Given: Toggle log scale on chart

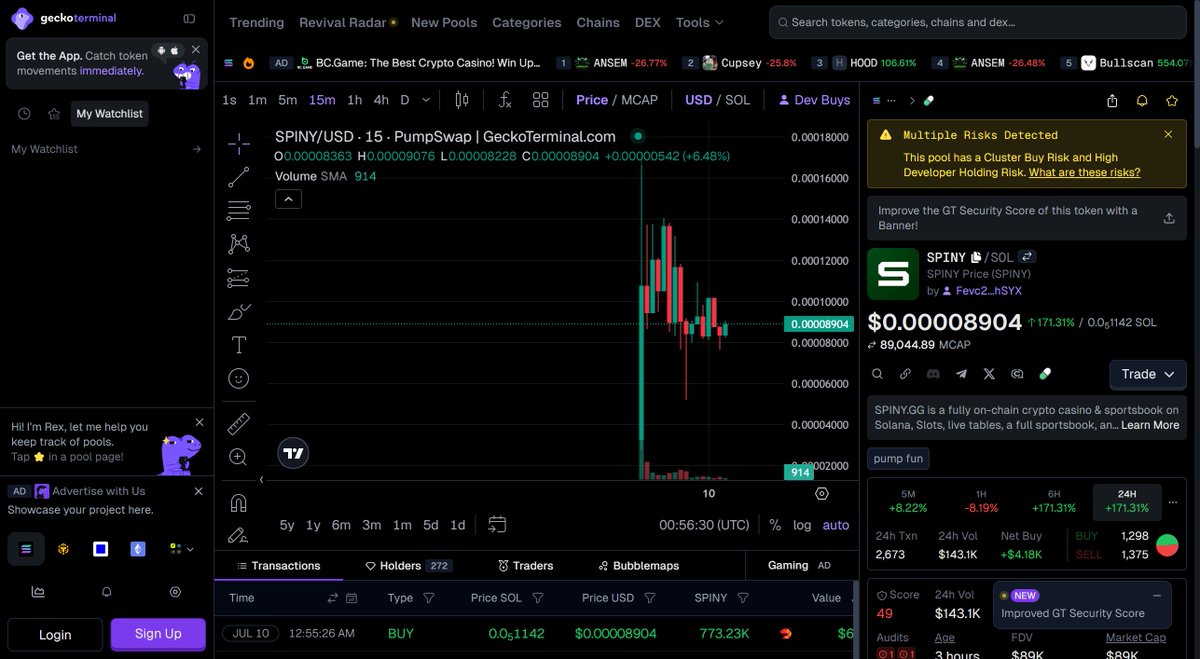Looking at the screenshot, I should click(802, 525).
